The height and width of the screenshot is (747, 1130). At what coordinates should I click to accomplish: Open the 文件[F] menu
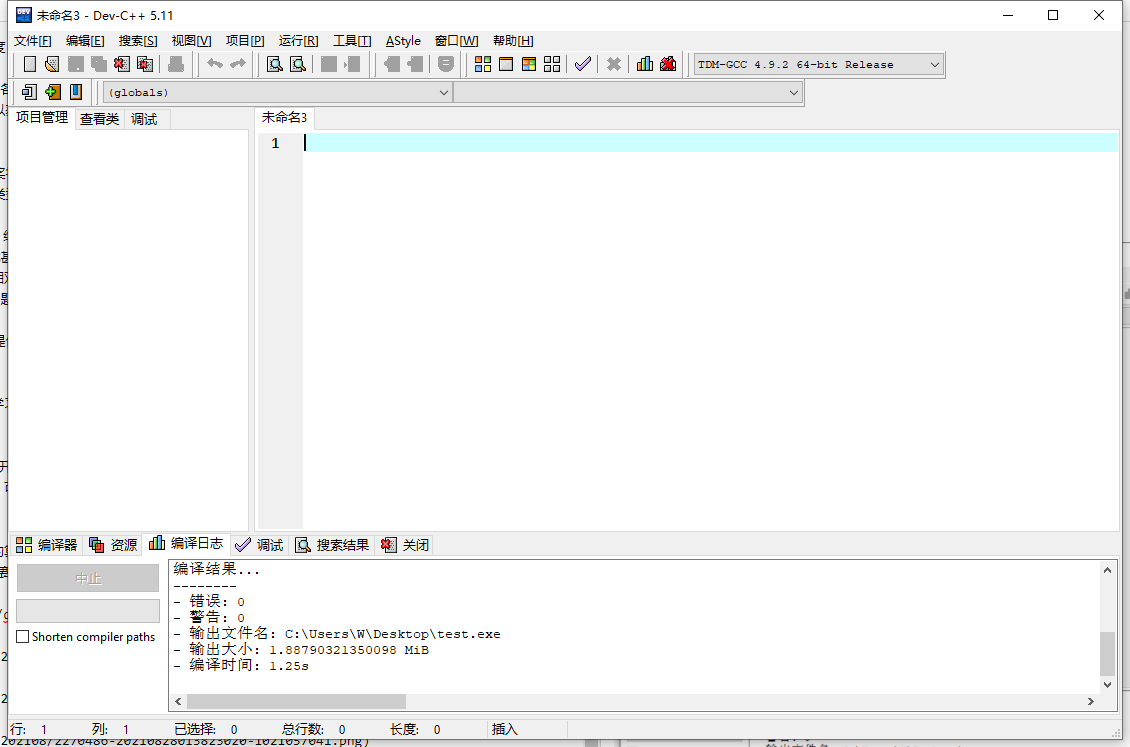click(x=32, y=41)
